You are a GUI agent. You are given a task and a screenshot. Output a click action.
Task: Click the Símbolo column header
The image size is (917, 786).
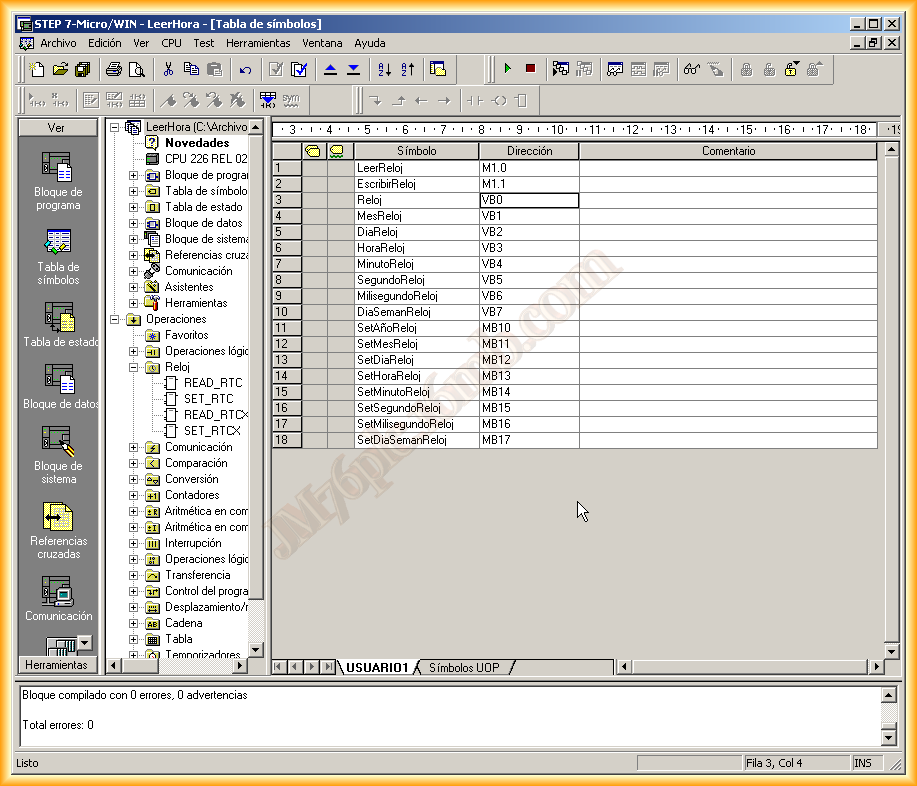click(x=416, y=151)
